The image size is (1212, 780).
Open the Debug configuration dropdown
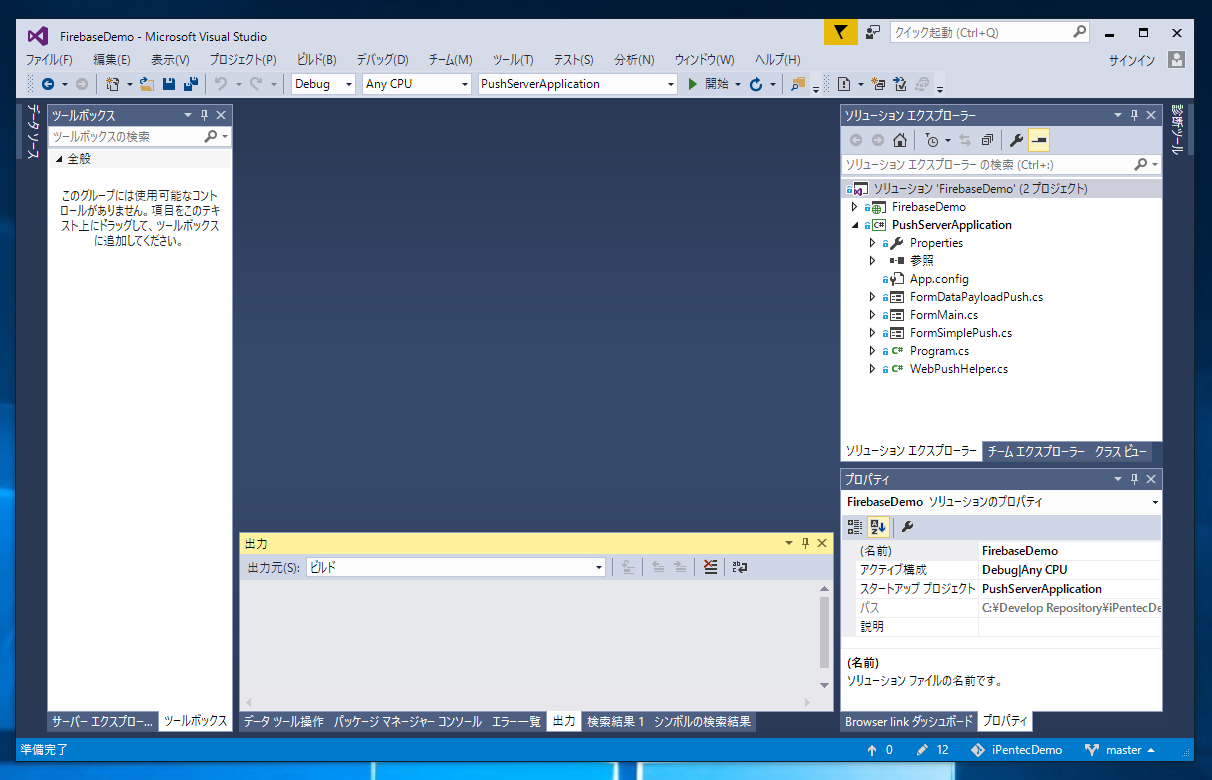(x=323, y=84)
